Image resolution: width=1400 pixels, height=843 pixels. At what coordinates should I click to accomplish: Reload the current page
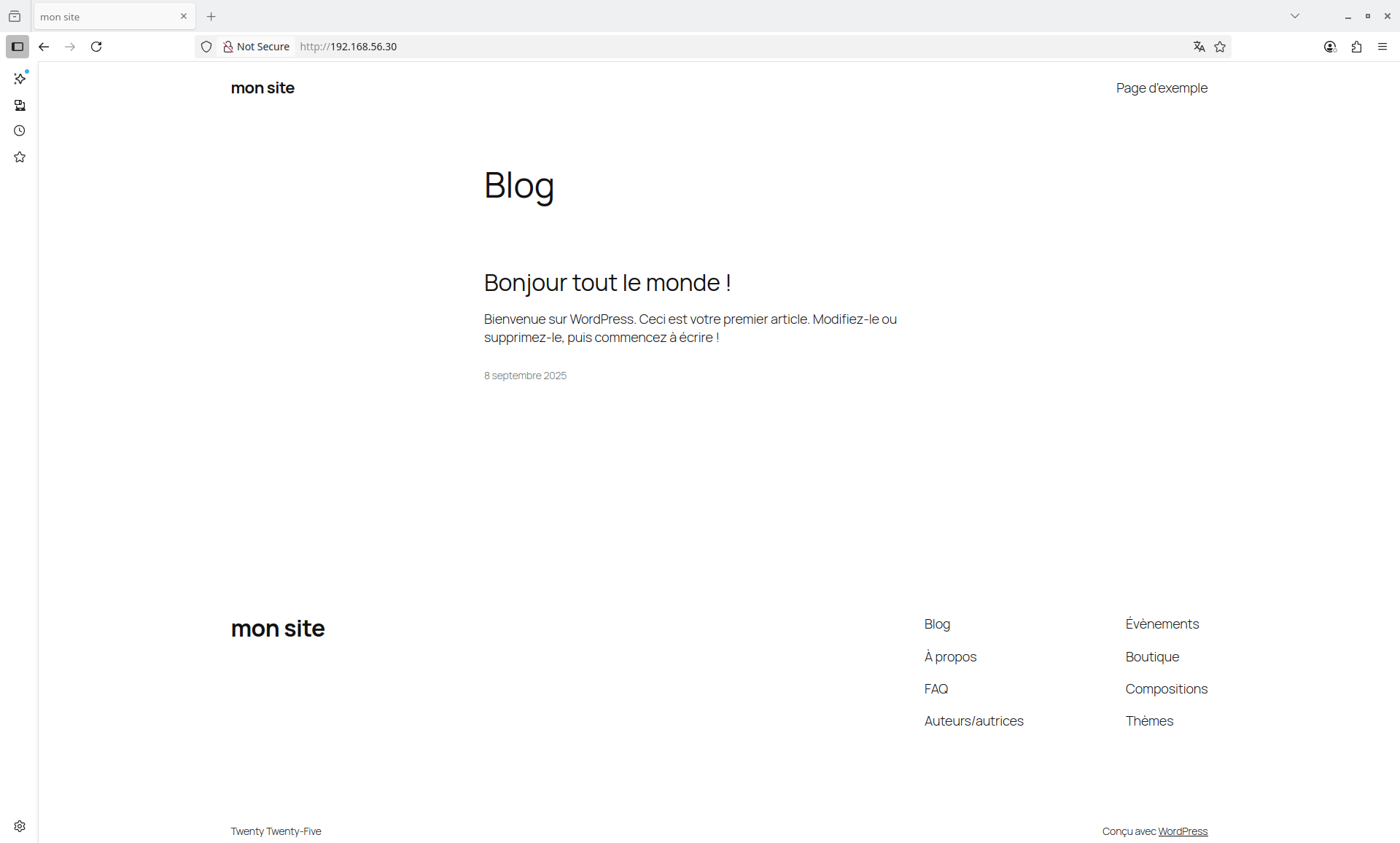96,47
